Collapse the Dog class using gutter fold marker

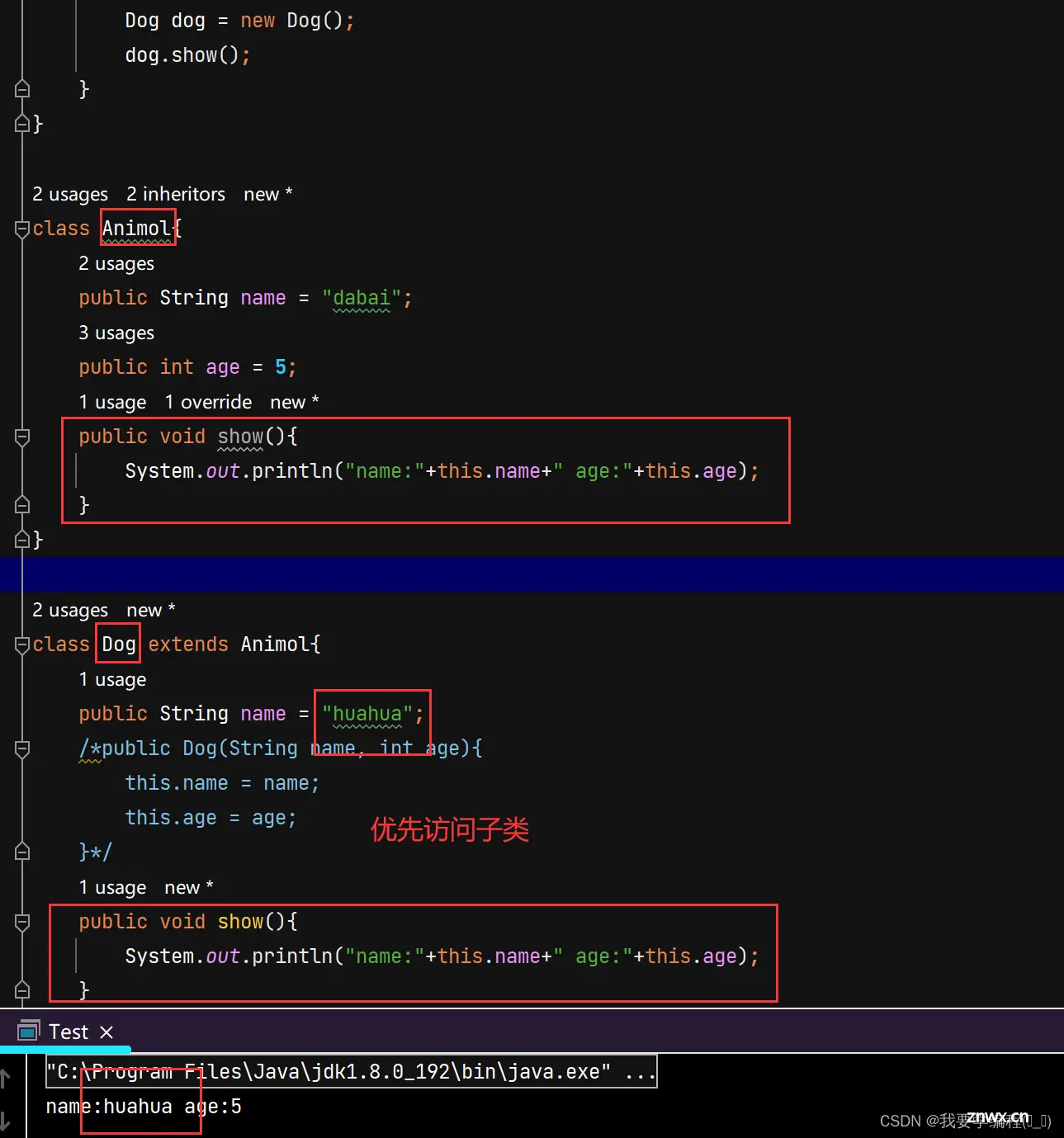(22, 645)
